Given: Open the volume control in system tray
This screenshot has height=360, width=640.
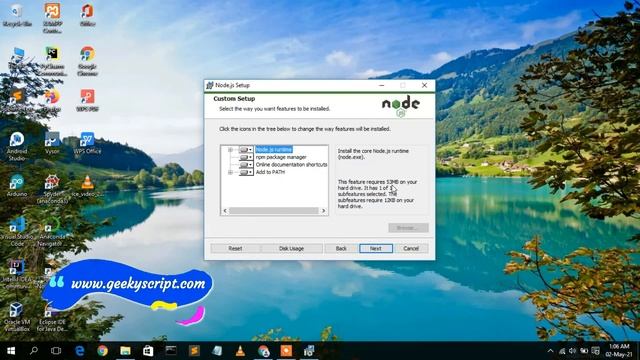Looking at the screenshot, I should (x=573, y=351).
